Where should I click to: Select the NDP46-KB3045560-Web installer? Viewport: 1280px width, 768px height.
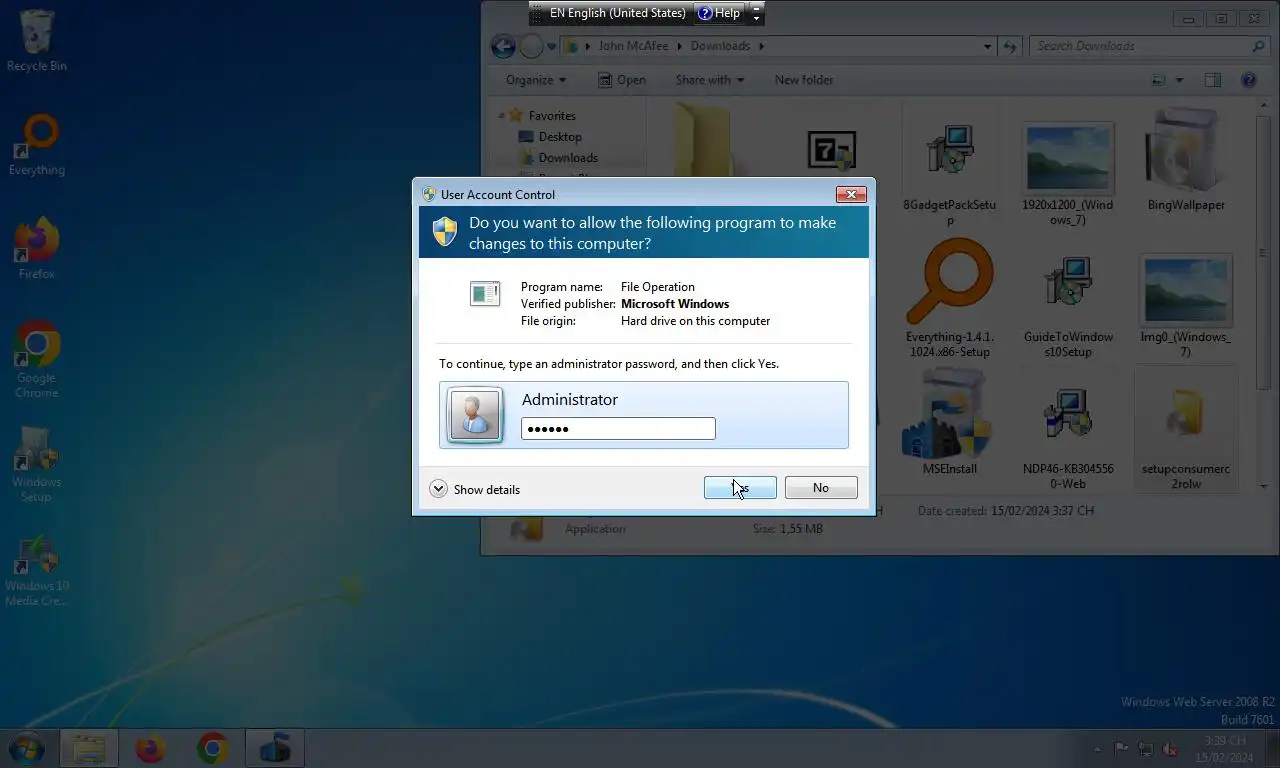1068,435
